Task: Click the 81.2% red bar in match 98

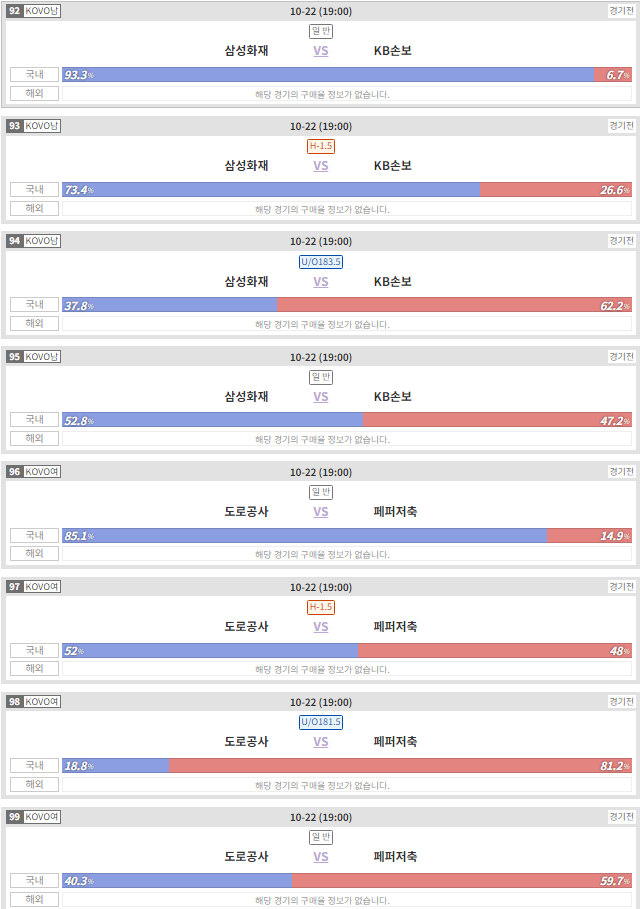Action: point(400,766)
